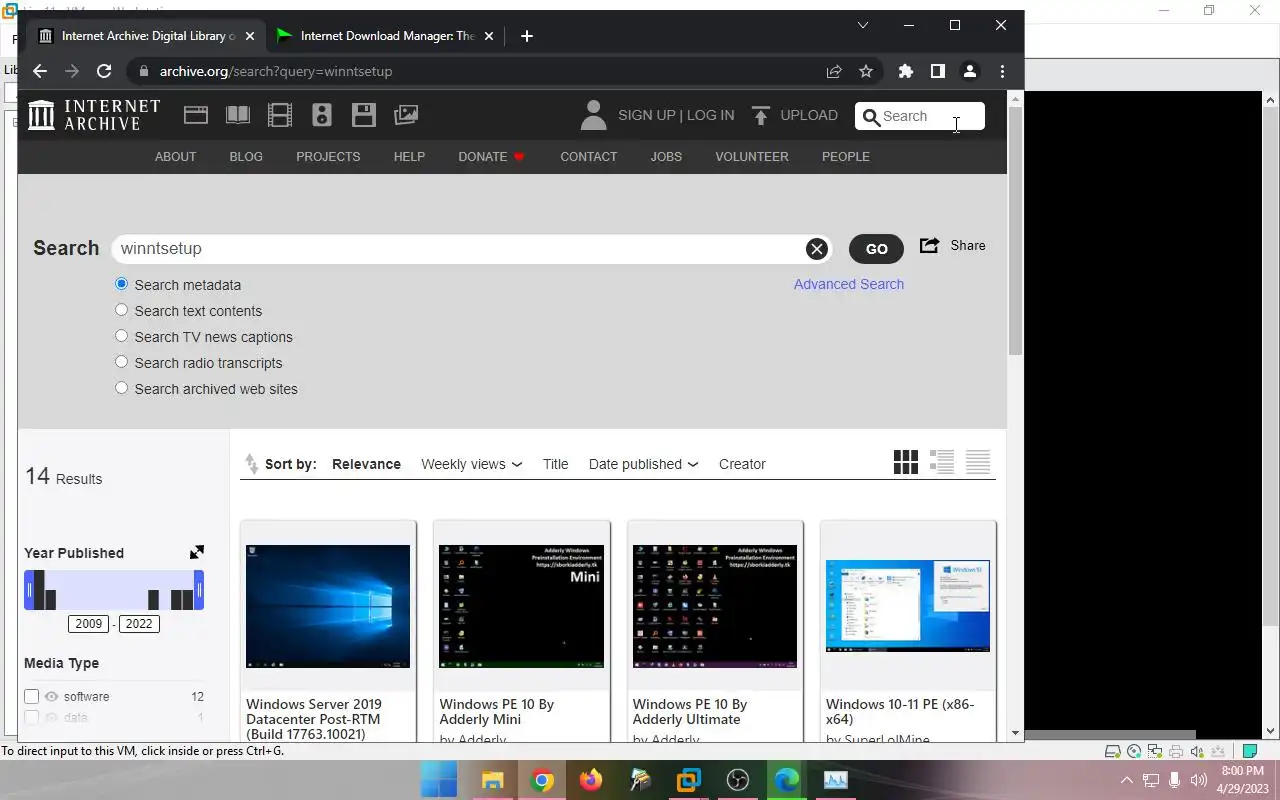Bookmark this page with the star
Viewport: 1280px width, 800px height.
coord(866,71)
